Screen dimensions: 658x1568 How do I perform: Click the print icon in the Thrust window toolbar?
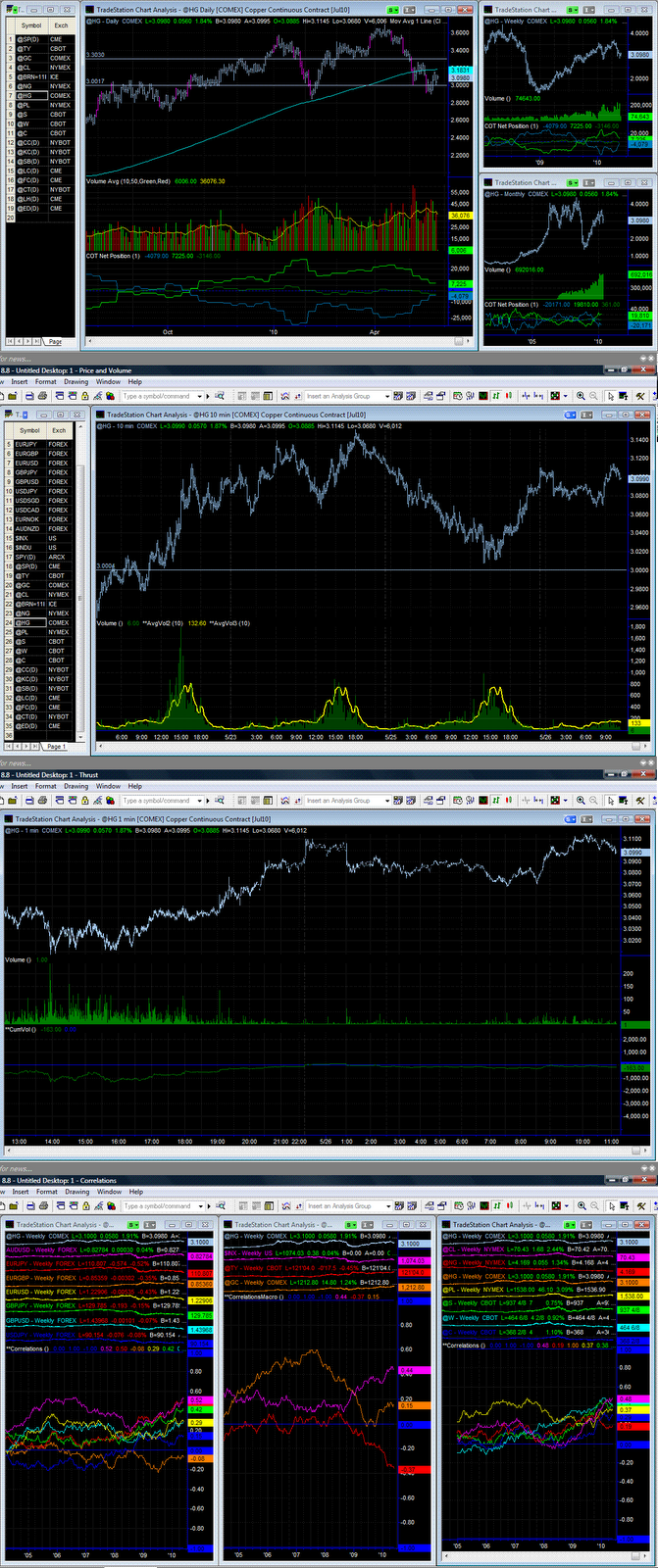tap(42, 801)
